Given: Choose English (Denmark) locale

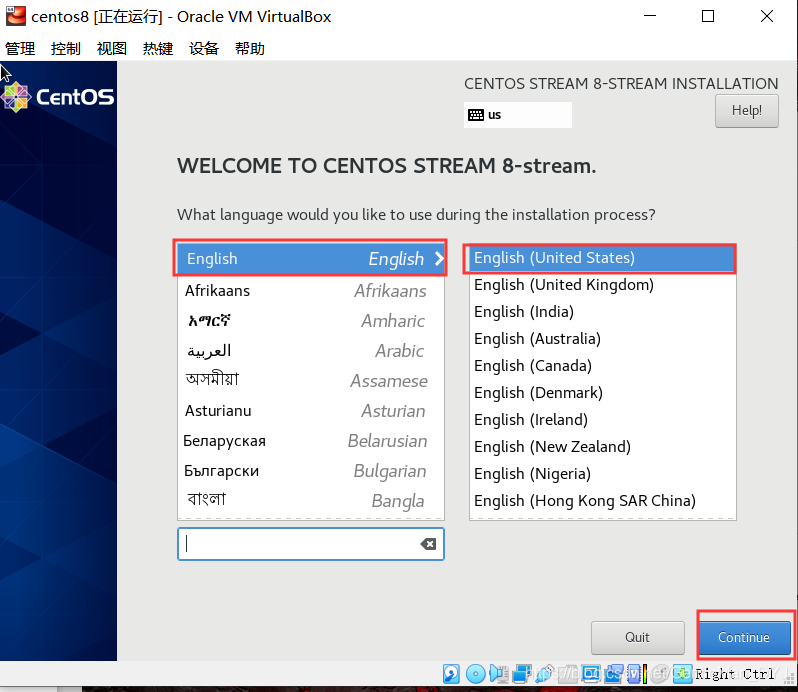Looking at the screenshot, I should click(x=603, y=393).
